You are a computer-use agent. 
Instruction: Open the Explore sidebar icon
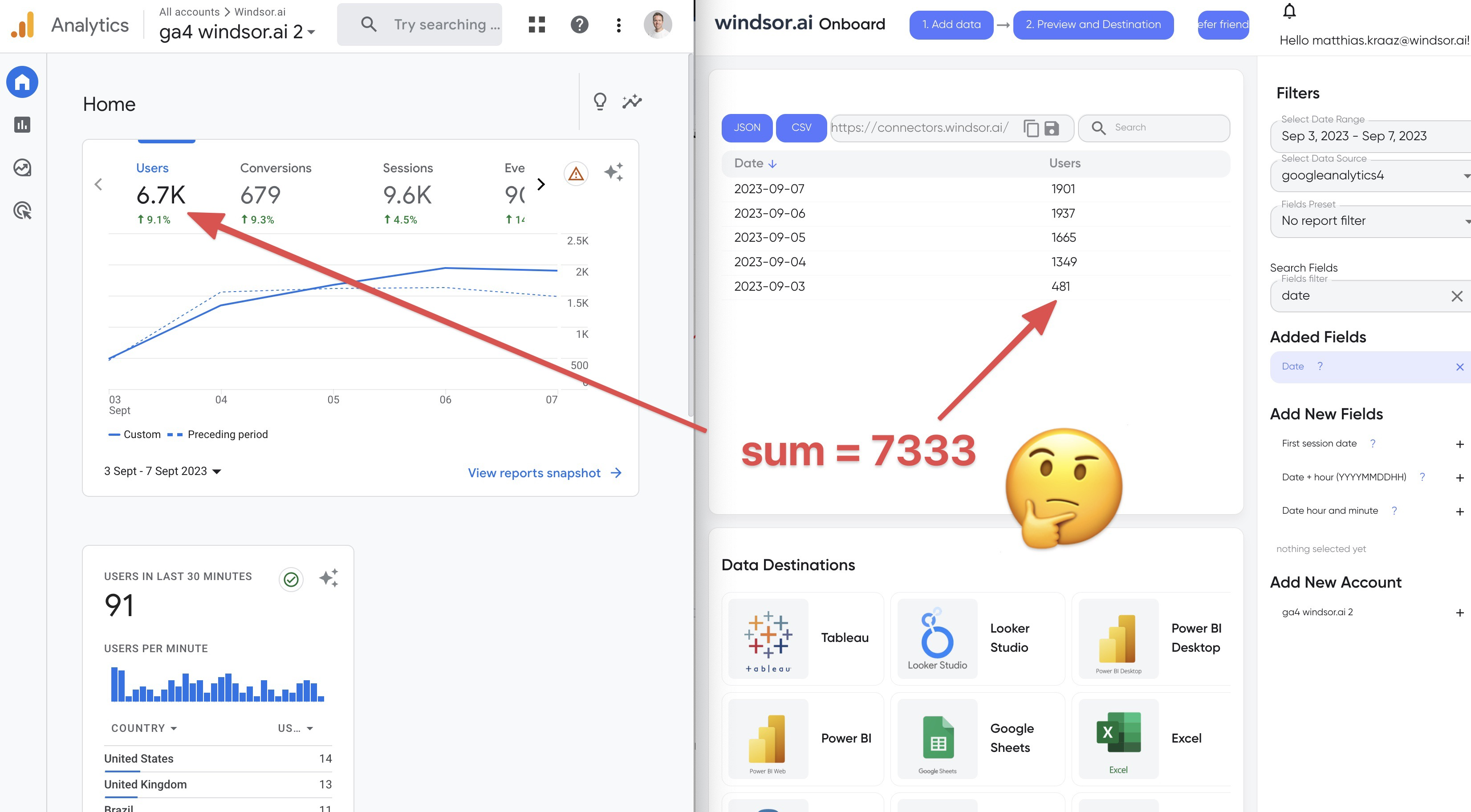[22, 167]
